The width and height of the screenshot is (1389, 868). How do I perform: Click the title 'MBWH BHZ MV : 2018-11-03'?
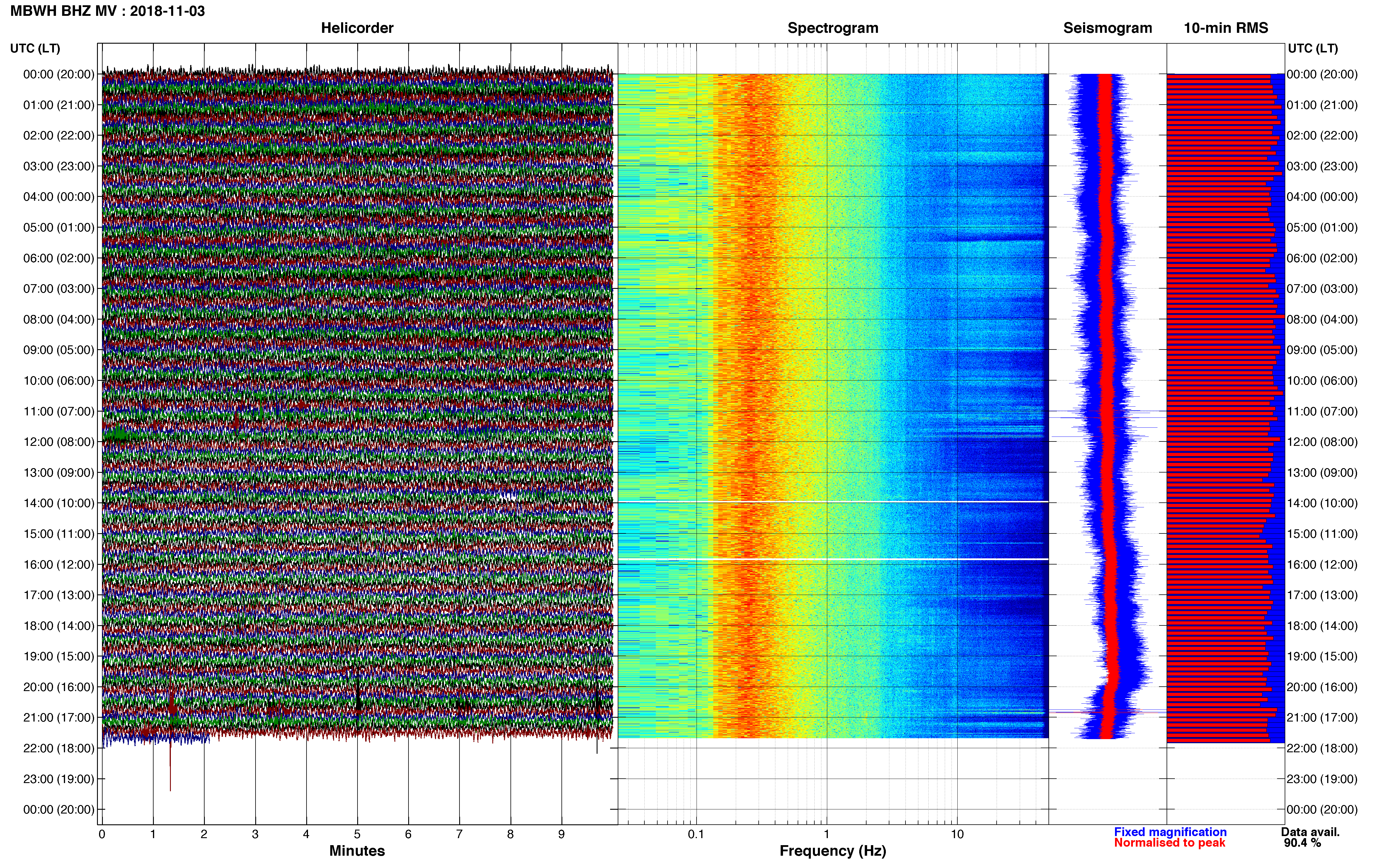[107, 11]
